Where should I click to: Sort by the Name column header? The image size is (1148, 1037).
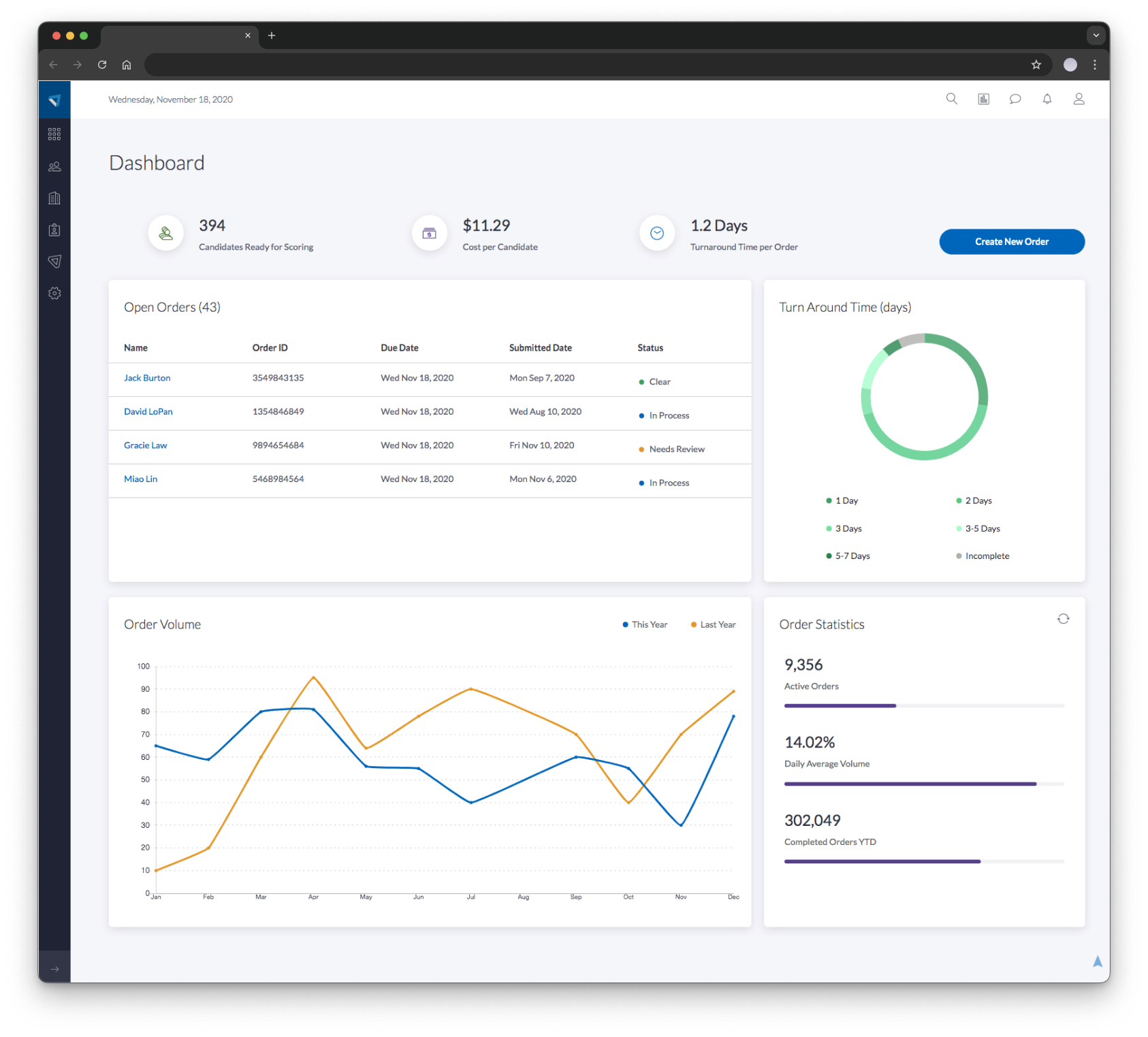point(136,348)
